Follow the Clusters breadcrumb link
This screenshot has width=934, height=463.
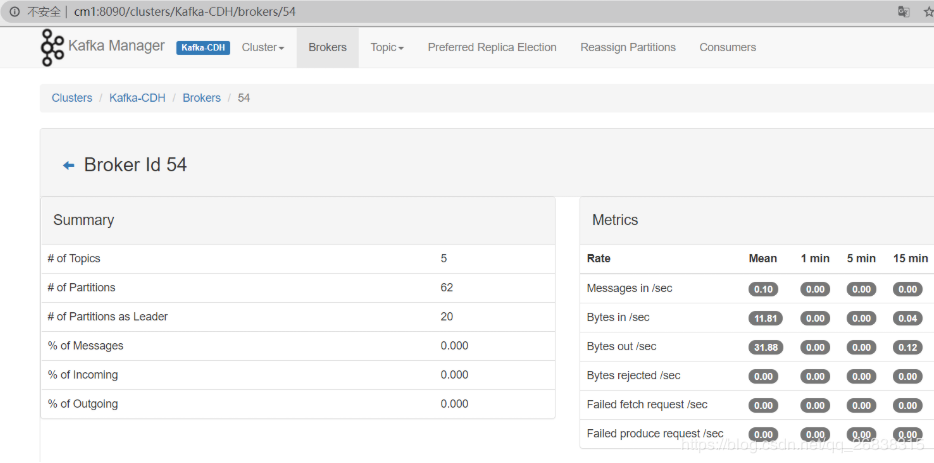click(72, 98)
